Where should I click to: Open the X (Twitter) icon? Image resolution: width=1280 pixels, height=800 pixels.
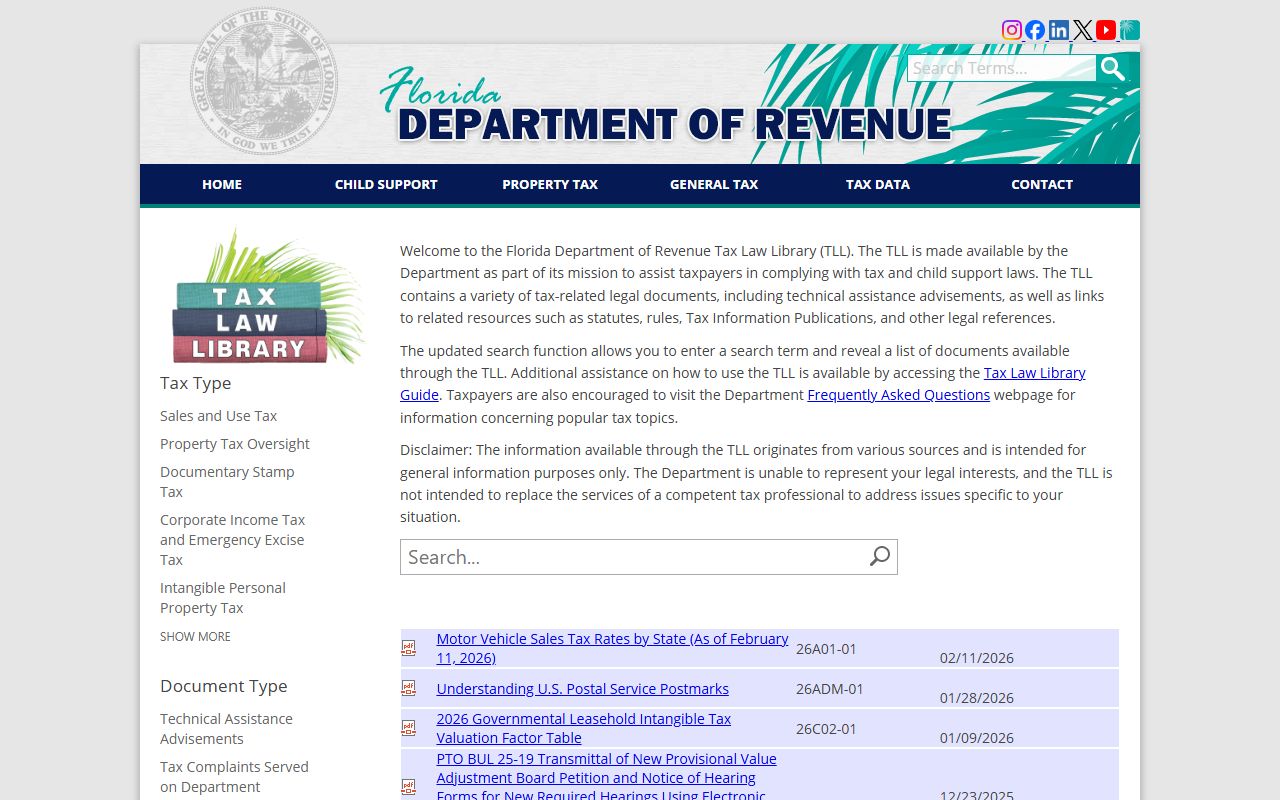[x=1083, y=30]
